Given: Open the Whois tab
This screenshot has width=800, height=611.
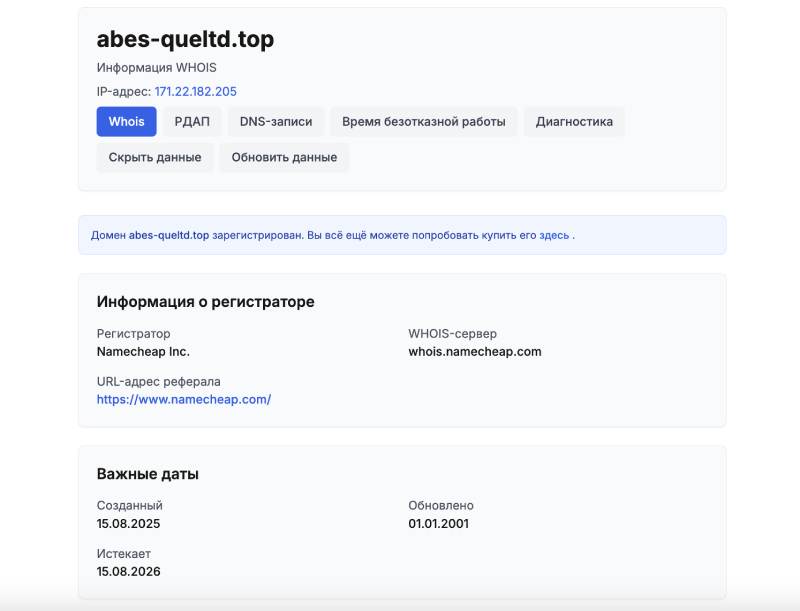Looking at the screenshot, I should click(x=126, y=122).
